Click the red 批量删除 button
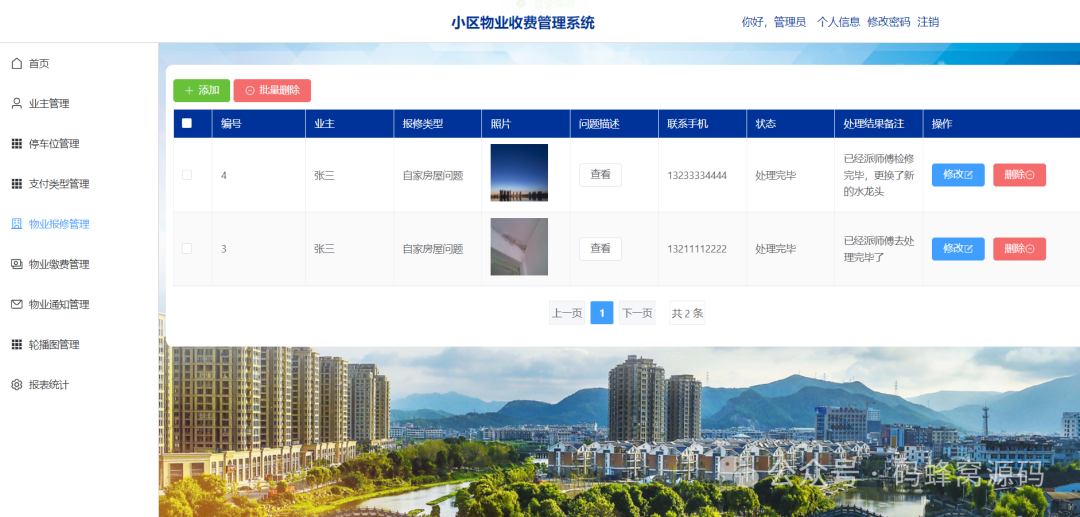The width and height of the screenshot is (1080, 517). [272, 90]
